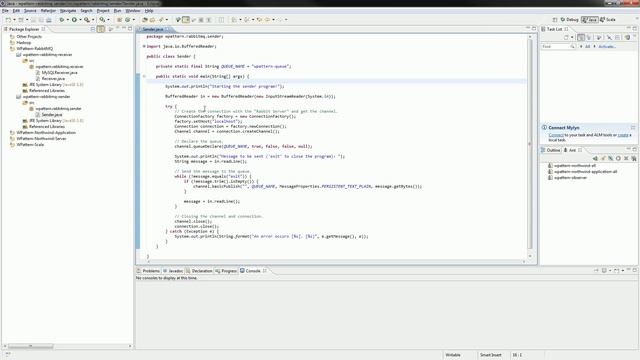Toggle Hide internal targets in Ant view
This screenshot has height=360, width=640.
point(611,158)
